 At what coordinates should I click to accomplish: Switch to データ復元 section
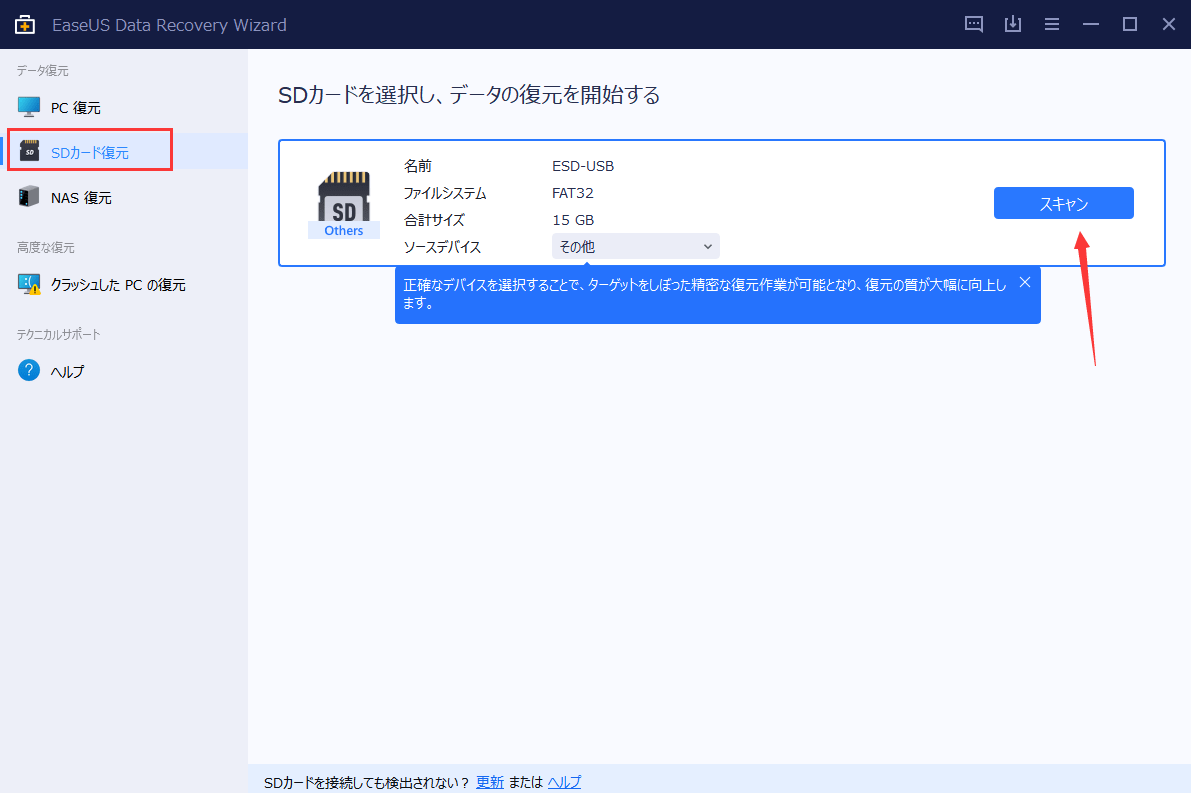pyautogui.click(x=40, y=70)
